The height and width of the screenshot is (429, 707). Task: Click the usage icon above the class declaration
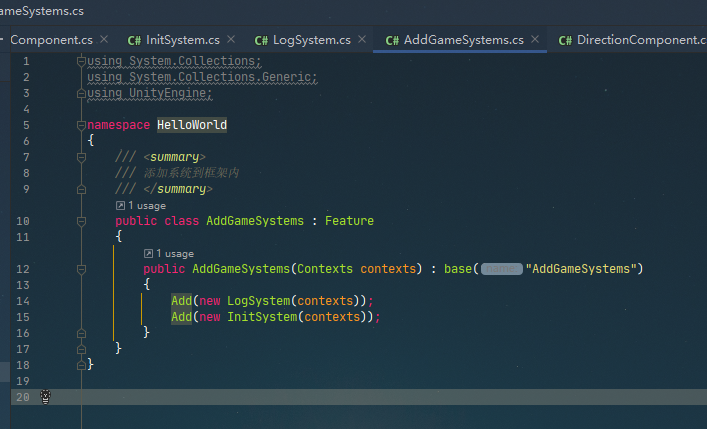[120, 206]
